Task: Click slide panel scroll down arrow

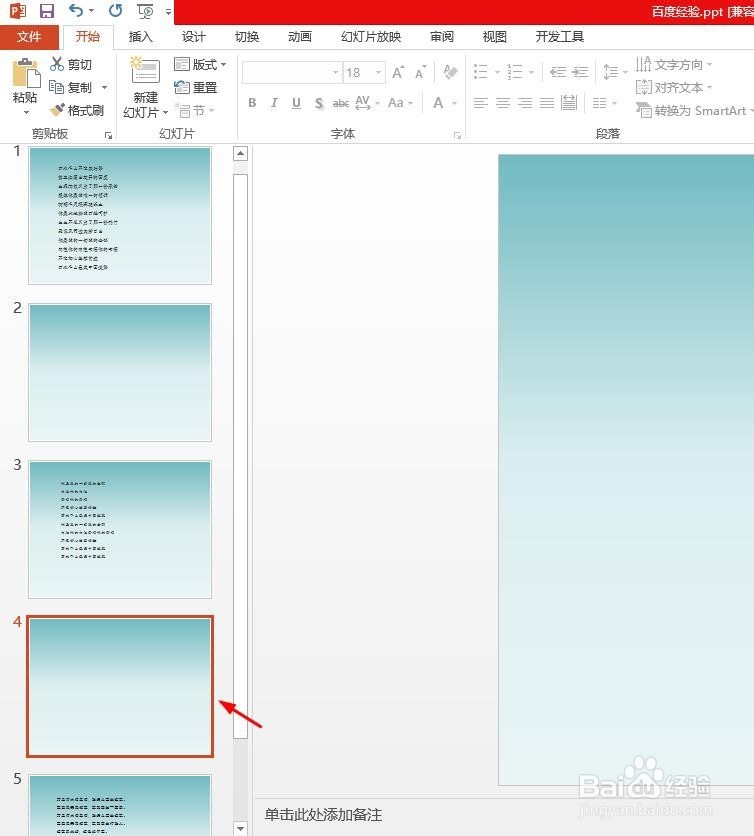Action: [240, 829]
